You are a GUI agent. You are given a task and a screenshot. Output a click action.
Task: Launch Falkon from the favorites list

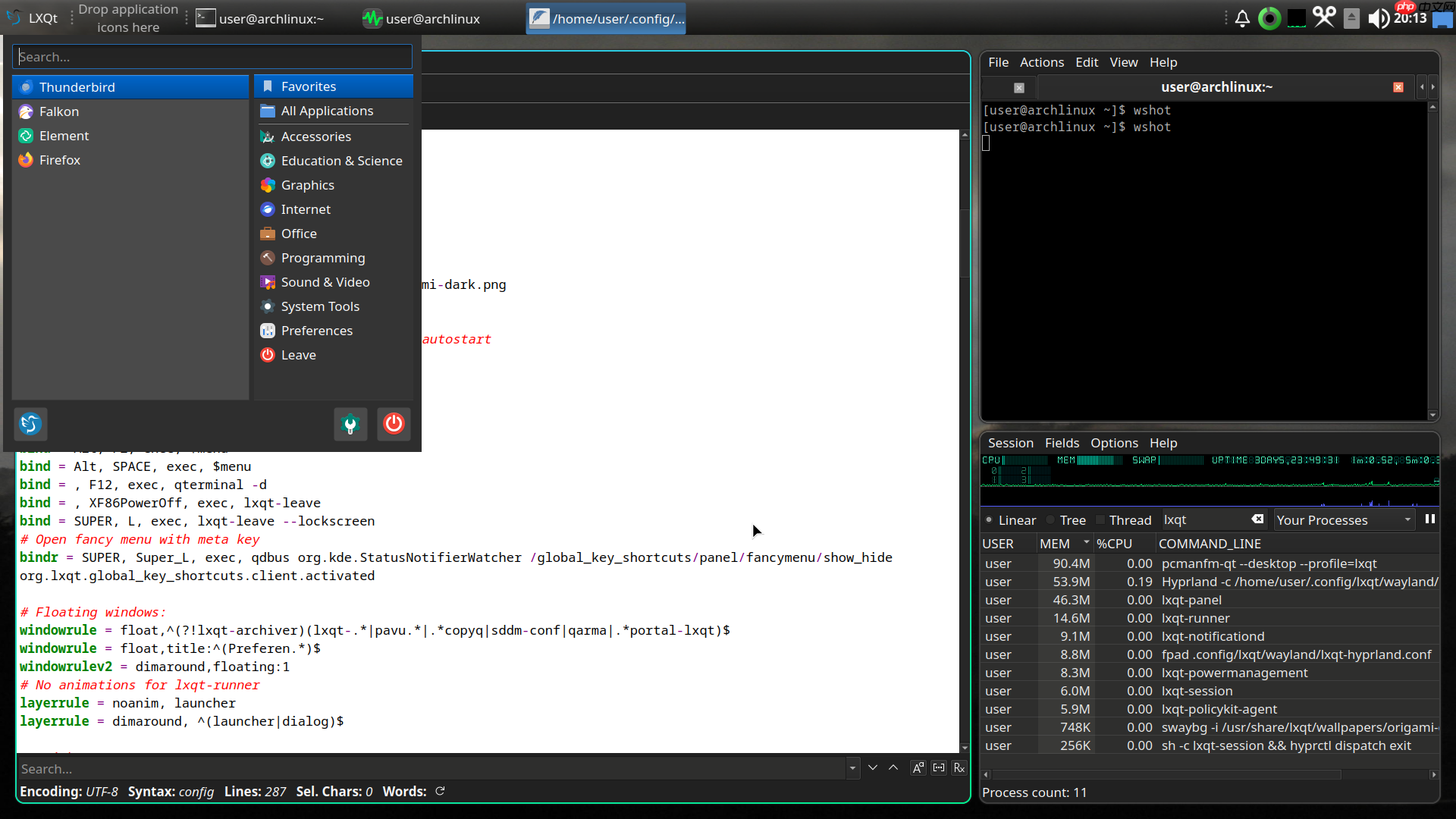(59, 111)
